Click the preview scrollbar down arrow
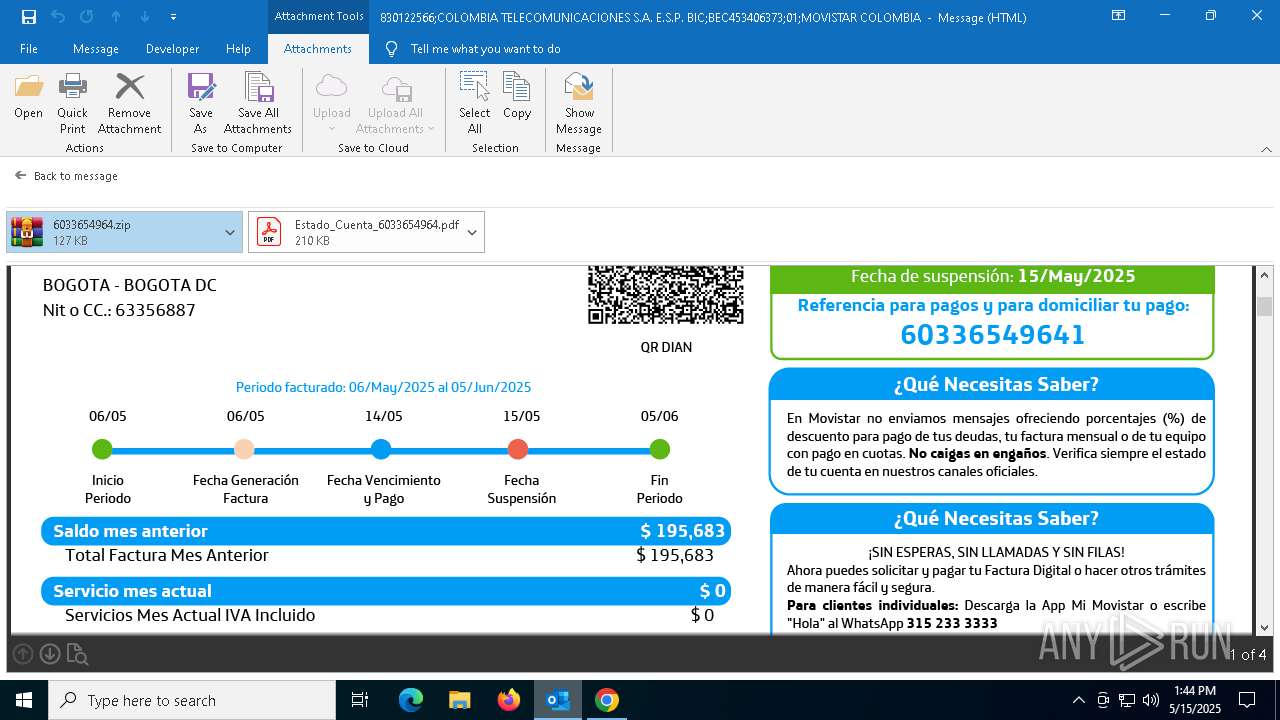 click(1265, 627)
